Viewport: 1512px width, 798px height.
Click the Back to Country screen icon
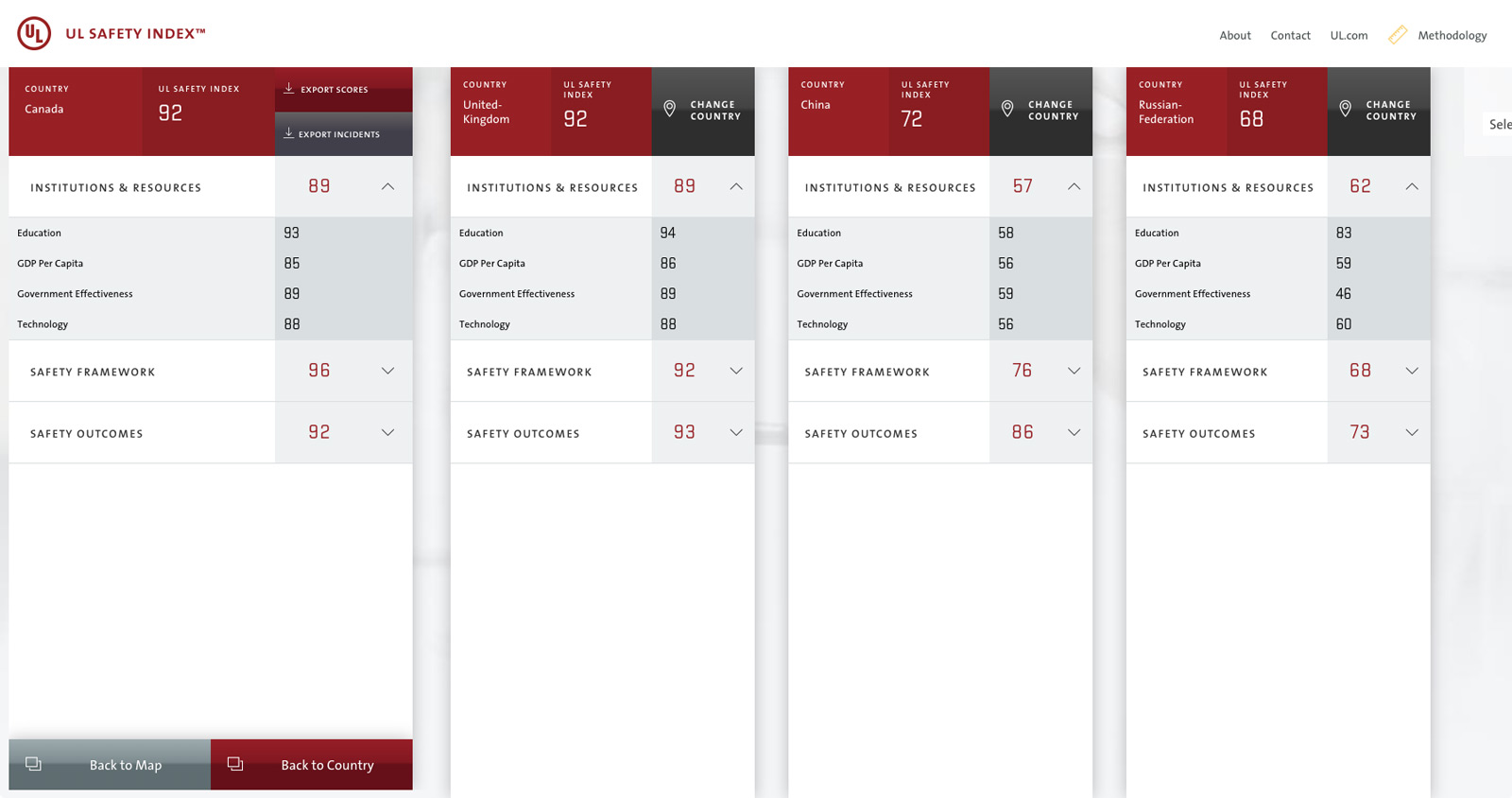pos(235,764)
